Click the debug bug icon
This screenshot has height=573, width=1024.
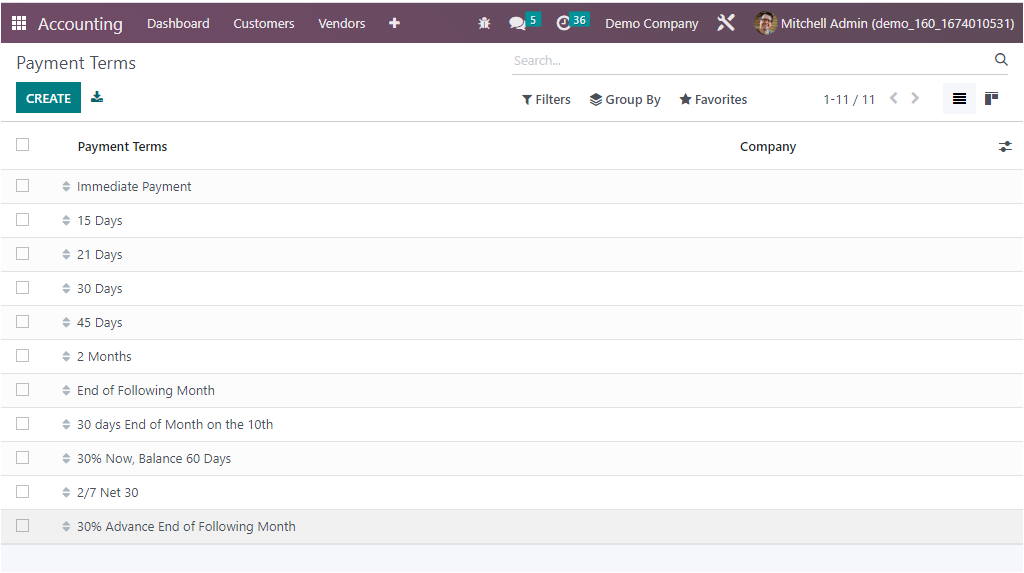(484, 24)
